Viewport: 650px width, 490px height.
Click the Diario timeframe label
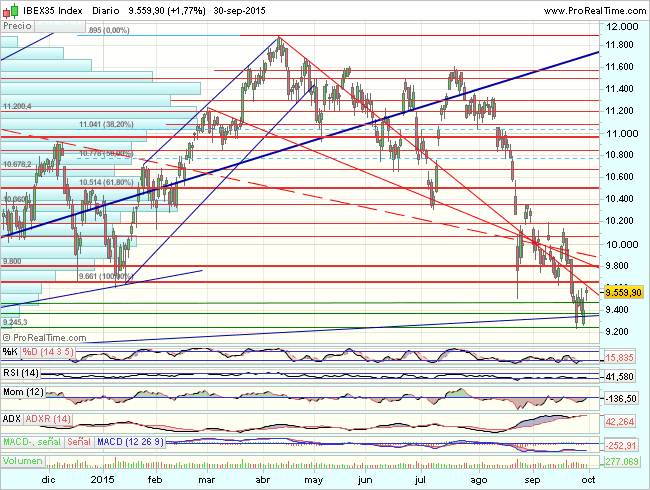click(106, 11)
